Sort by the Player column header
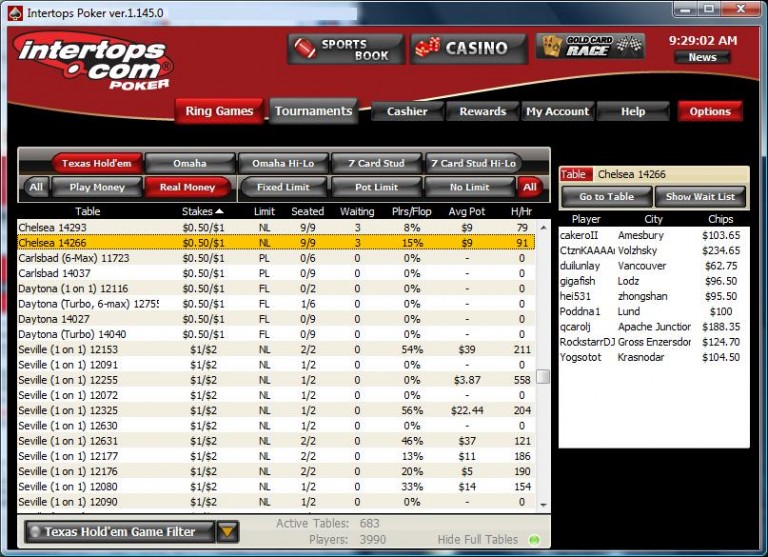Viewport: 768px width, 557px height. 586,219
